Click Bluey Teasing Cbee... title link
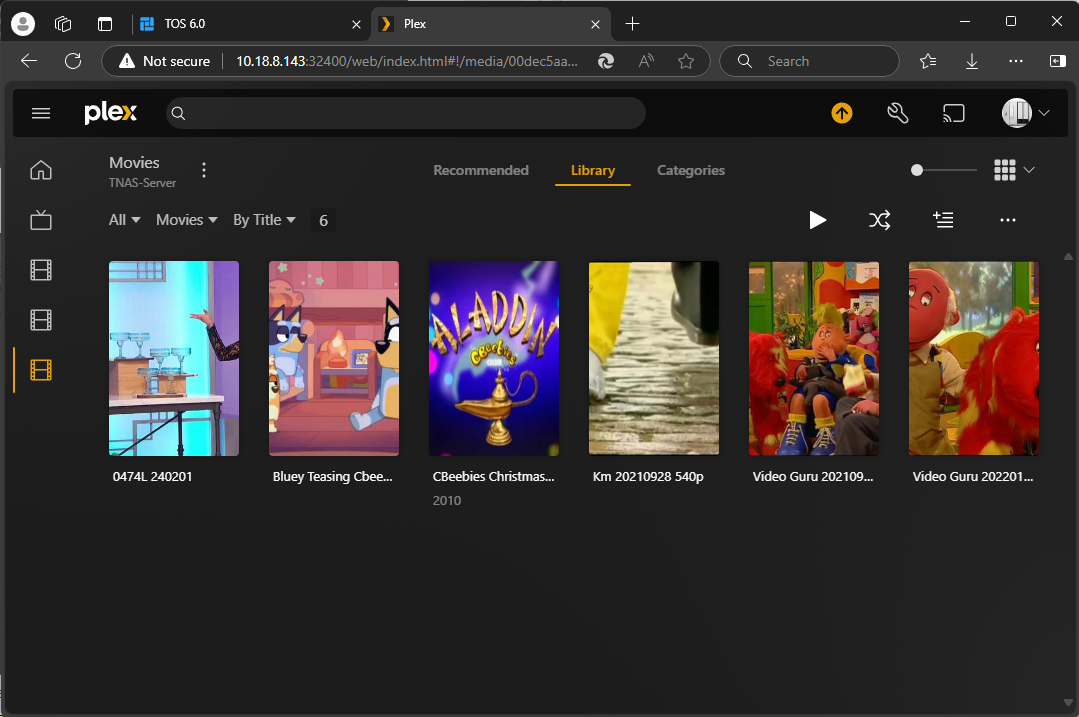This screenshot has width=1079, height=717. click(332, 476)
